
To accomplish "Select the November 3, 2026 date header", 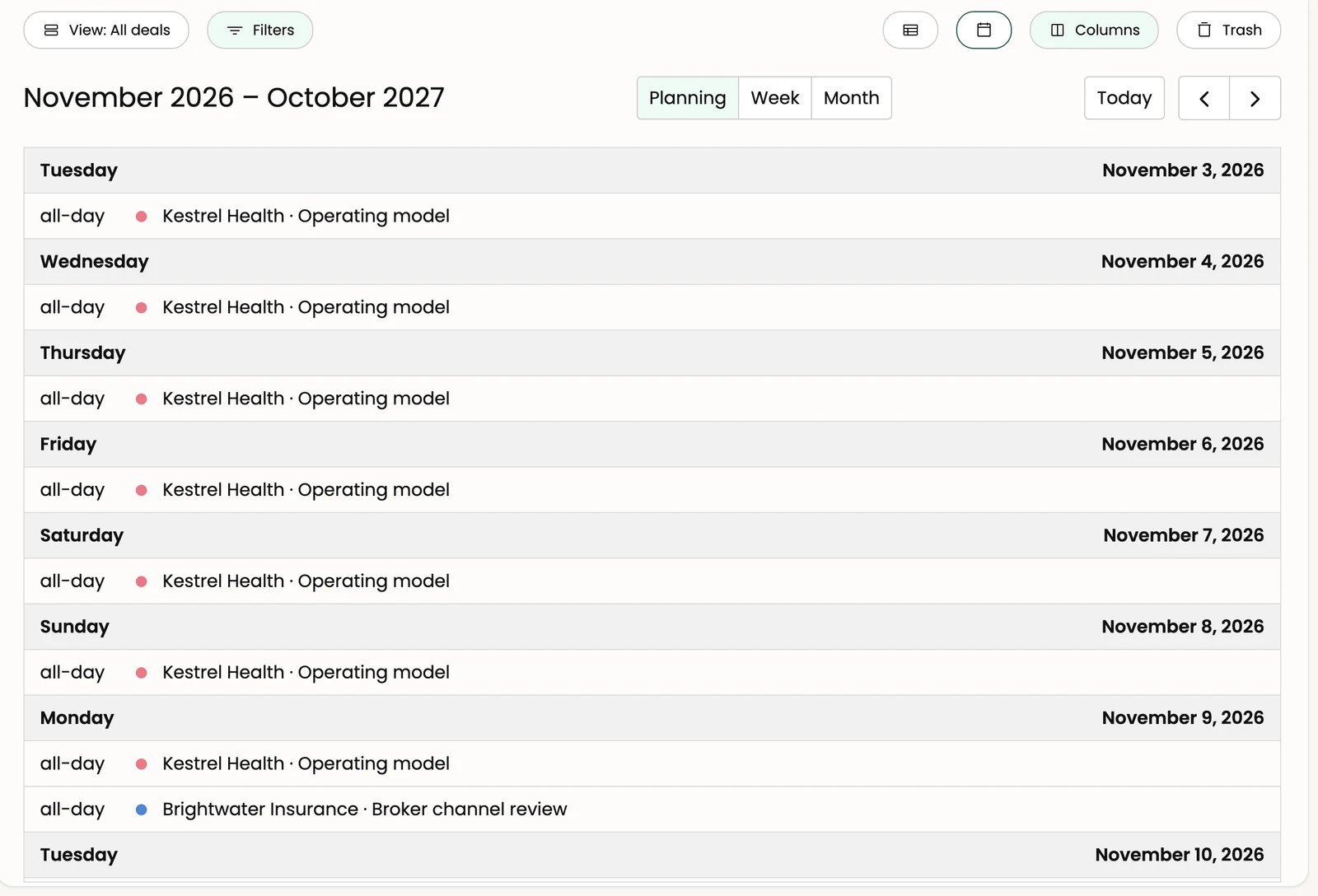I will (x=1183, y=170).
